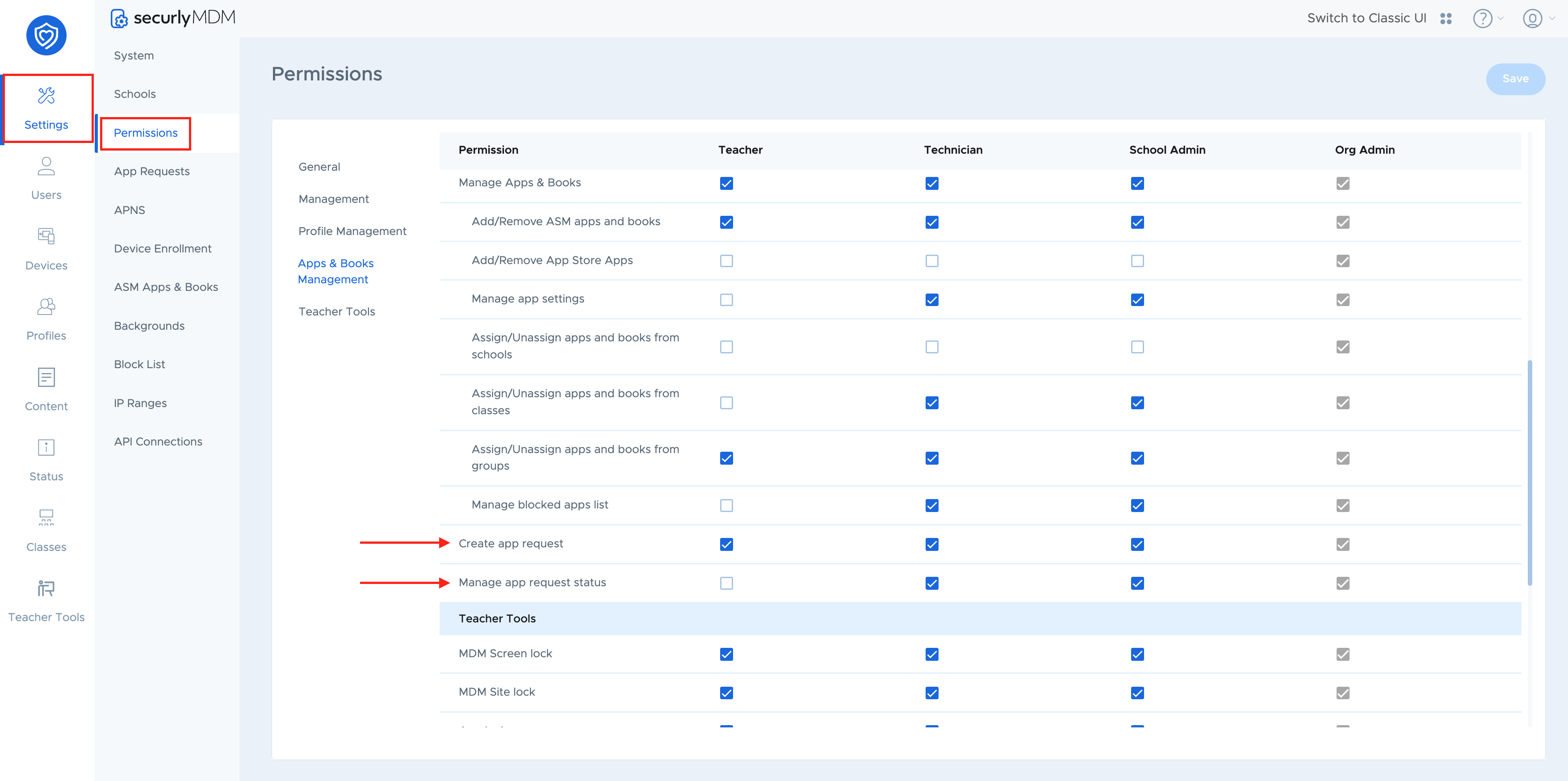Viewport: 1568px width, 781px height.
Task: Open Teacher Tools from the sidebar
Action: click(x=46, y=600)
